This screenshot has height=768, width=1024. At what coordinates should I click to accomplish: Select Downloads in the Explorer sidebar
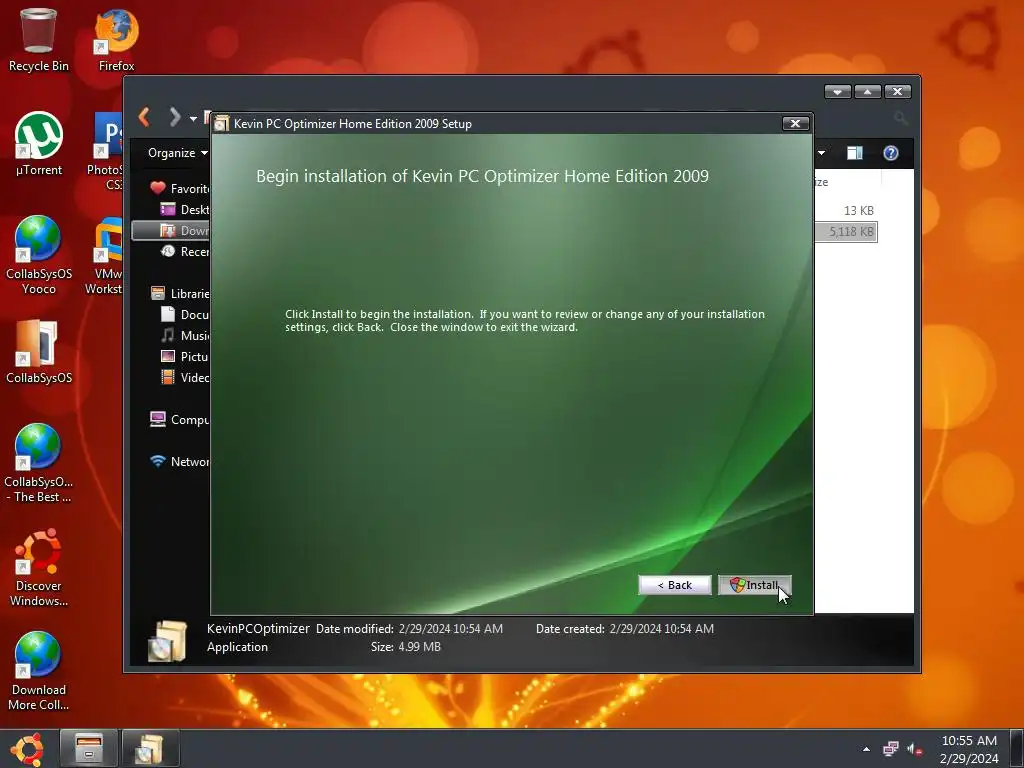[x=171, y=231]
